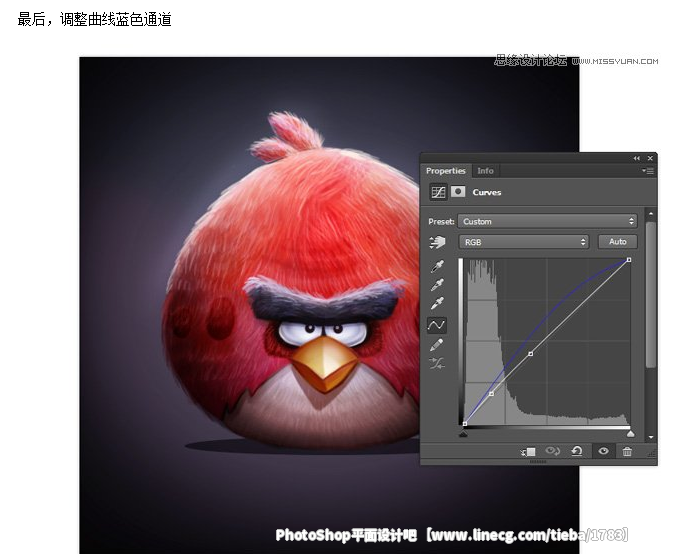Open the Preset dropdown showing Custom
The width and height of the screenshot is (684, 554).
click(x=547, y=221)
